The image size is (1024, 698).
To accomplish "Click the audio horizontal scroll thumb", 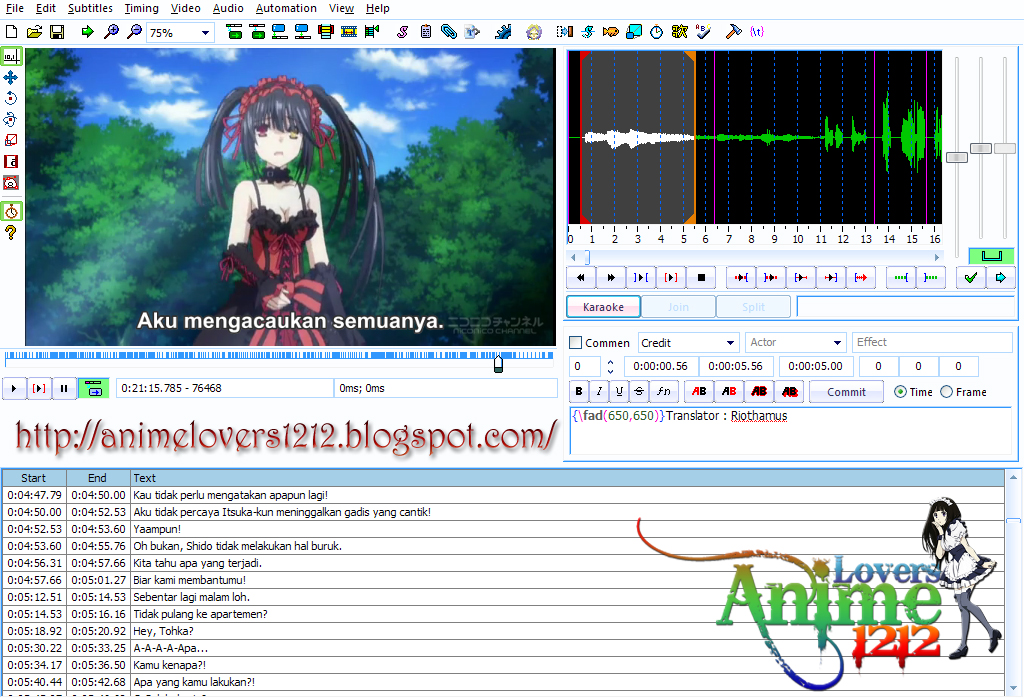I will (587, 257).
